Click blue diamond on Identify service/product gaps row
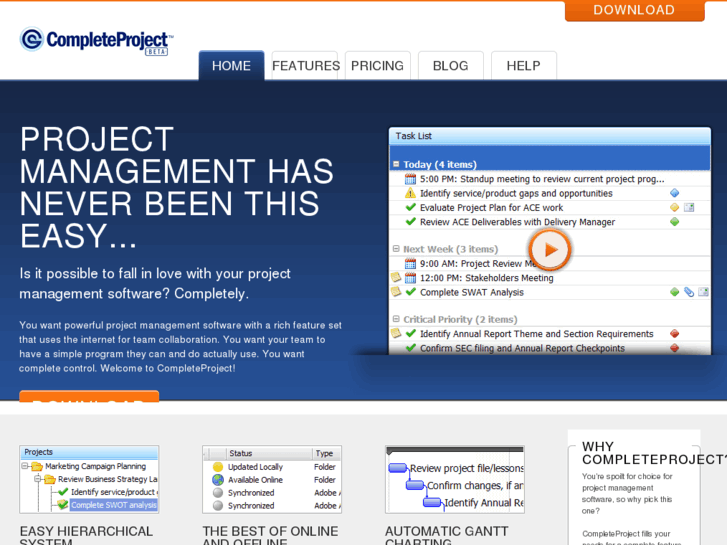The width and height of the screenshot is (727, 545). [675, 193]
